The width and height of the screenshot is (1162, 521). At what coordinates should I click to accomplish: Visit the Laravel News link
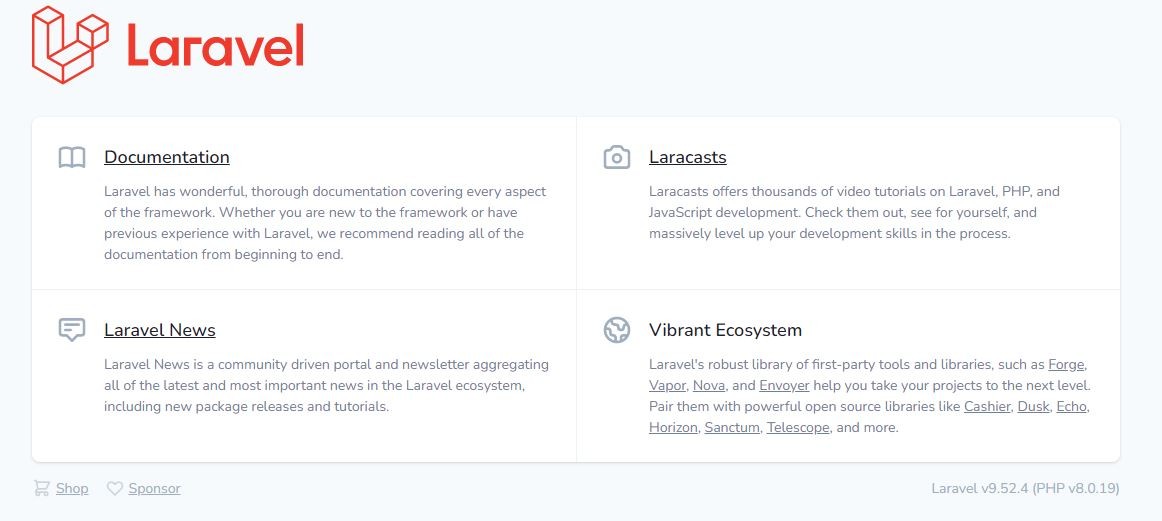point(160,330)
